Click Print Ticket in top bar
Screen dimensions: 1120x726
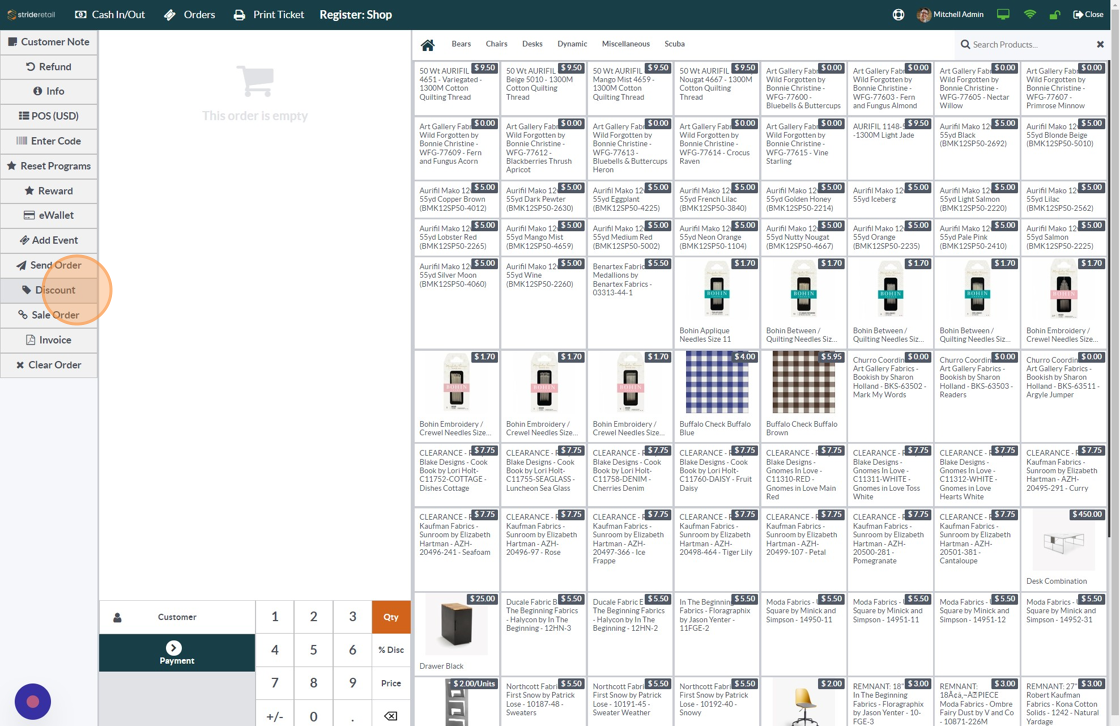coord(269,14)
